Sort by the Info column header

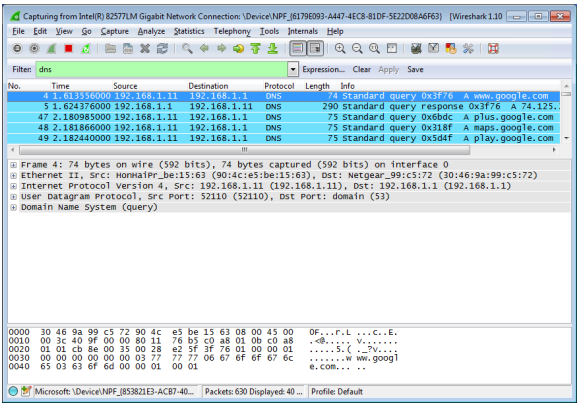click(347, 86)
